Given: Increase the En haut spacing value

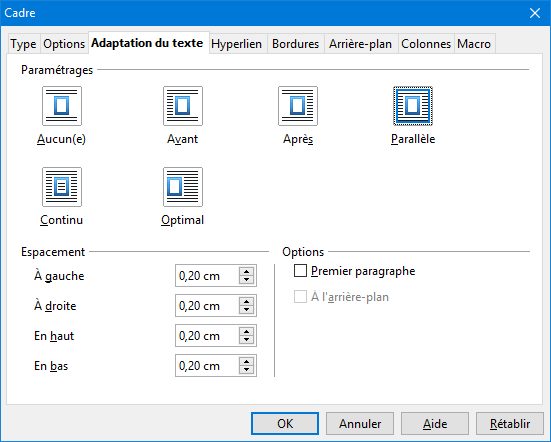Looking at the screenshot, I should 246,331.
